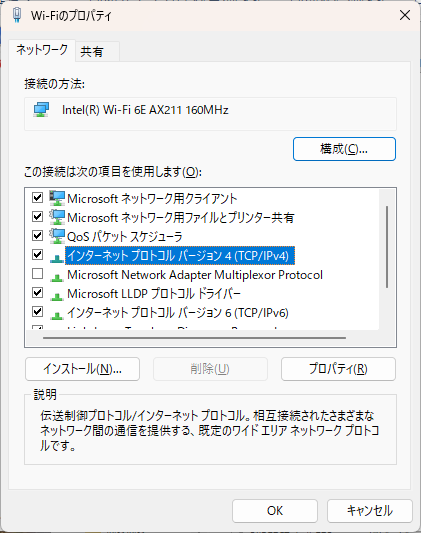
Task: Select インターネット プロトコル バージョン 4 (TCP/IPv4) row
Action: click(x=180, y=256)
